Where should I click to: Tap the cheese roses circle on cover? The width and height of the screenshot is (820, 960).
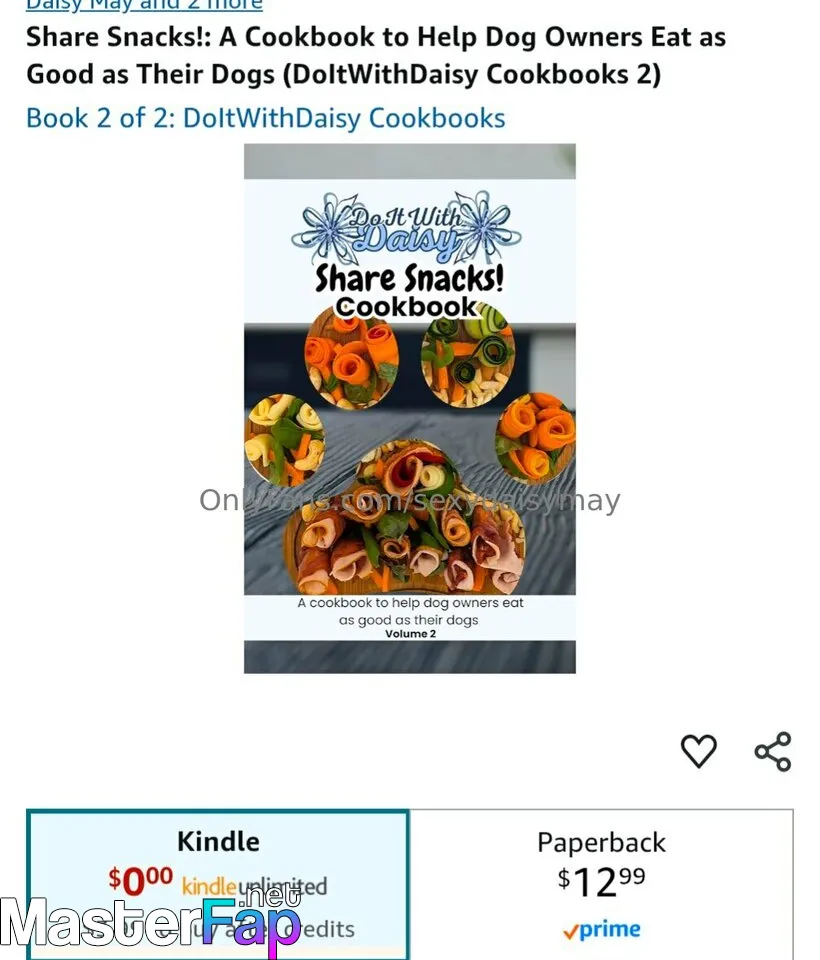(284, 440)
